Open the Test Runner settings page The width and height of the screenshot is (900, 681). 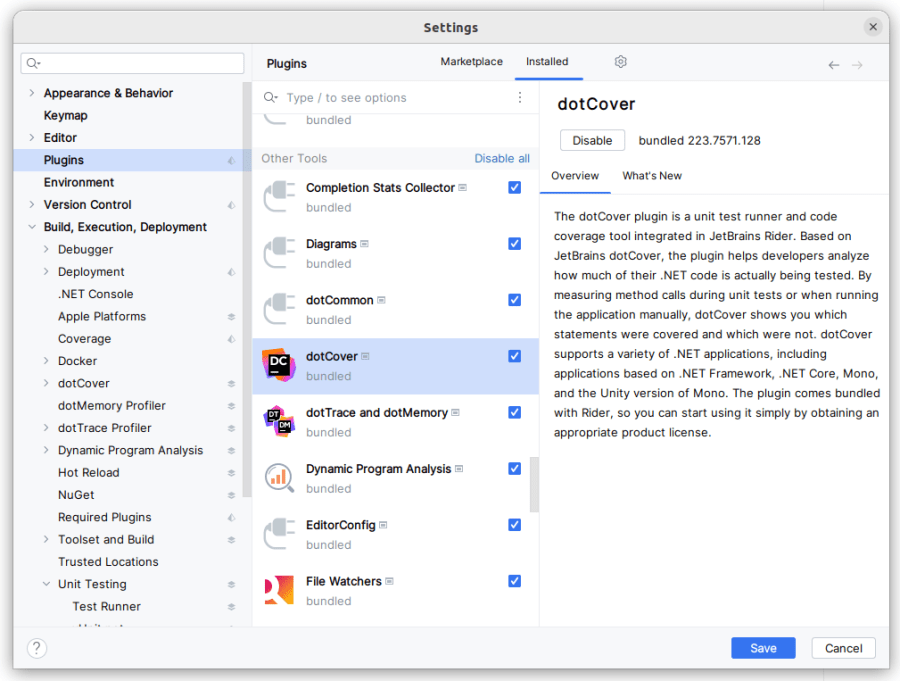tap(106, 606)
